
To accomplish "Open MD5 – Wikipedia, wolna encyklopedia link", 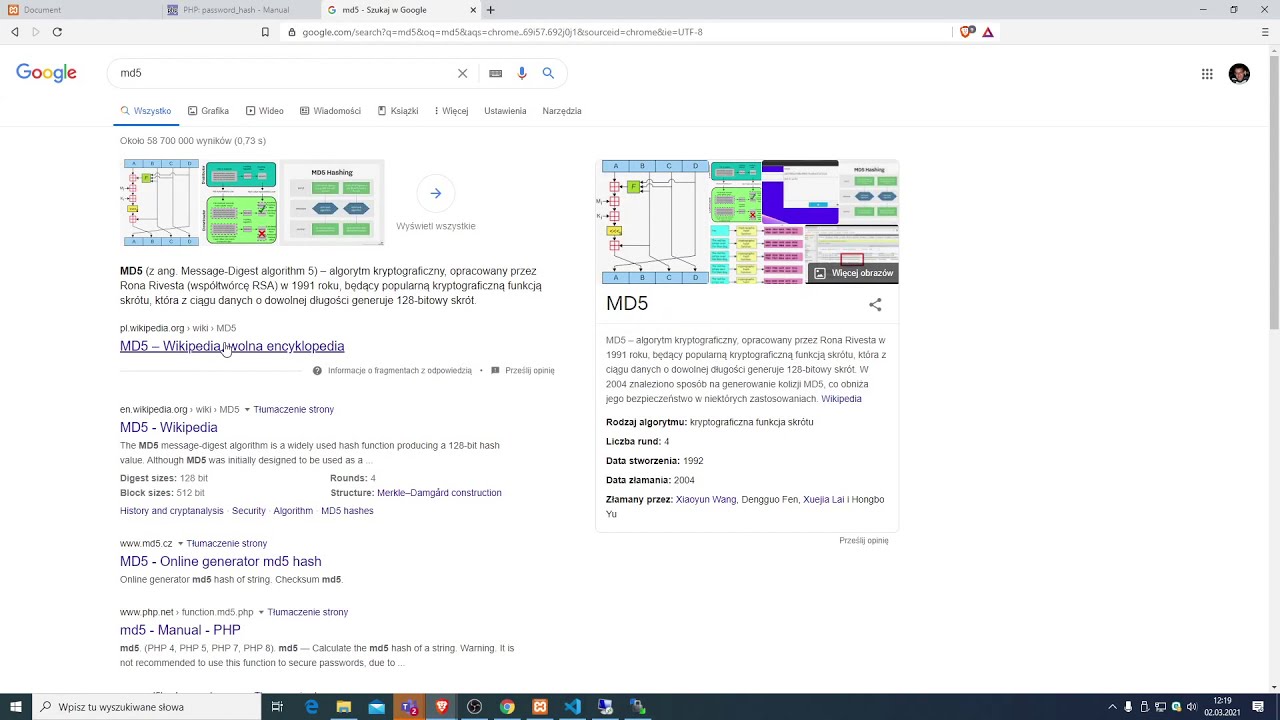I will [232, 346].
